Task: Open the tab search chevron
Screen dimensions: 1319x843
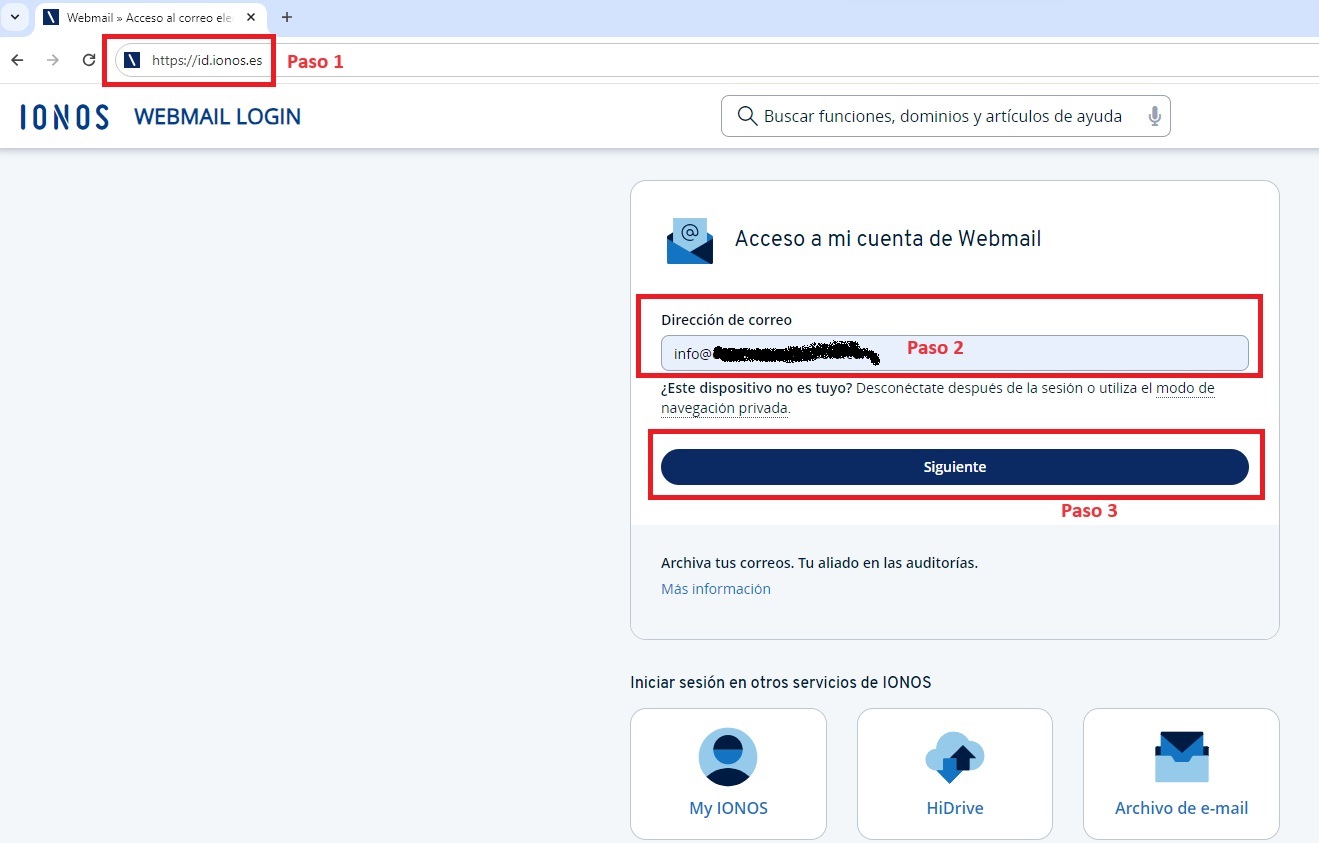Action: 15,17
